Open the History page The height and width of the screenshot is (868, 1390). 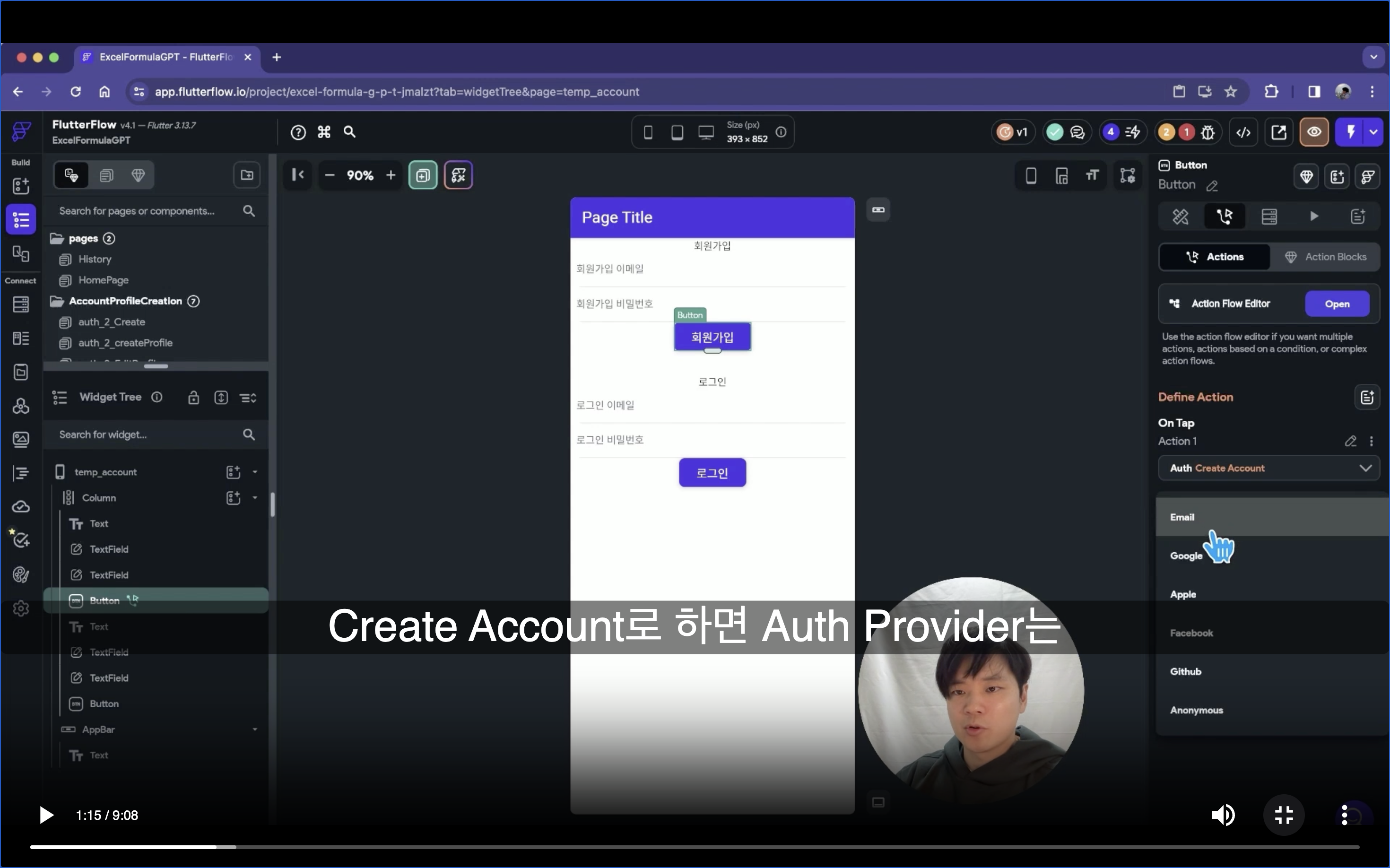tap(95, 260)
